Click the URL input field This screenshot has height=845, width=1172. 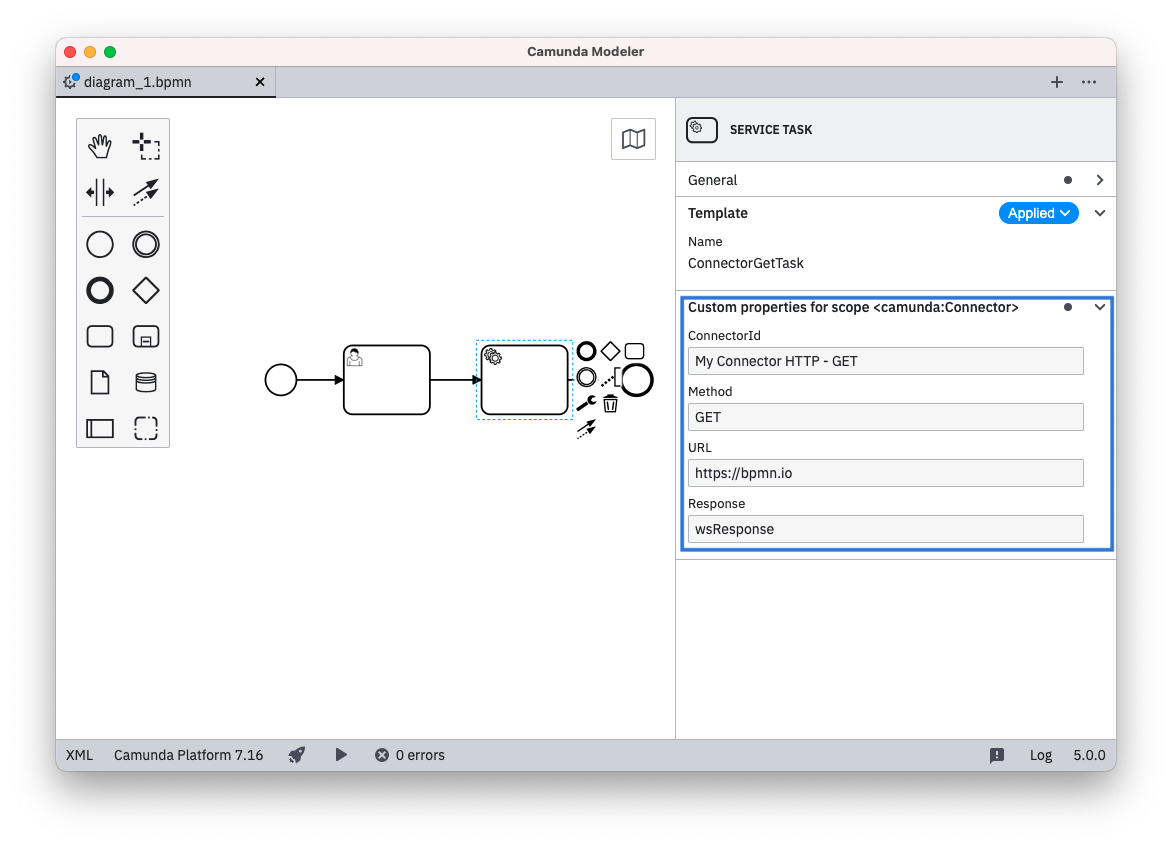pos(885,473)
